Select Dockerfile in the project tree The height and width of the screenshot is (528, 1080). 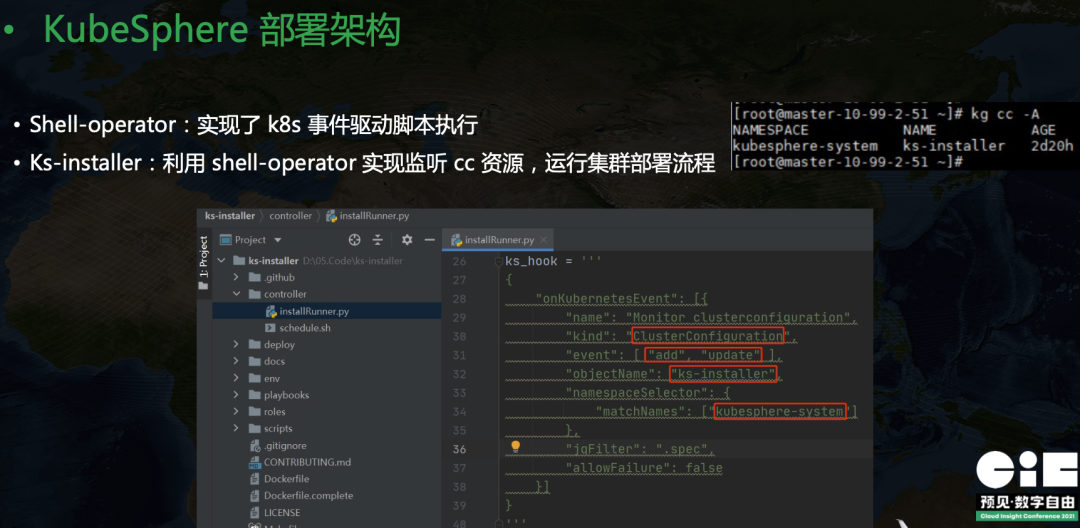click(x=287, y=478)
